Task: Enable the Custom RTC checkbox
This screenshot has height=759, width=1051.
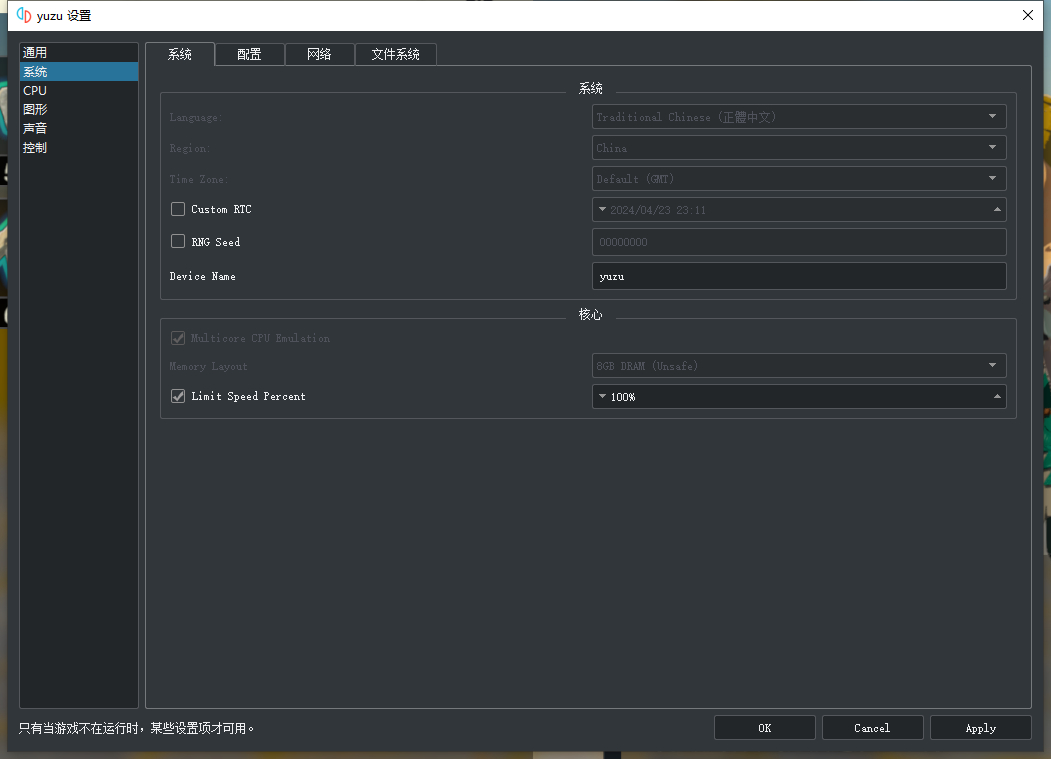Action: (178, 210)
